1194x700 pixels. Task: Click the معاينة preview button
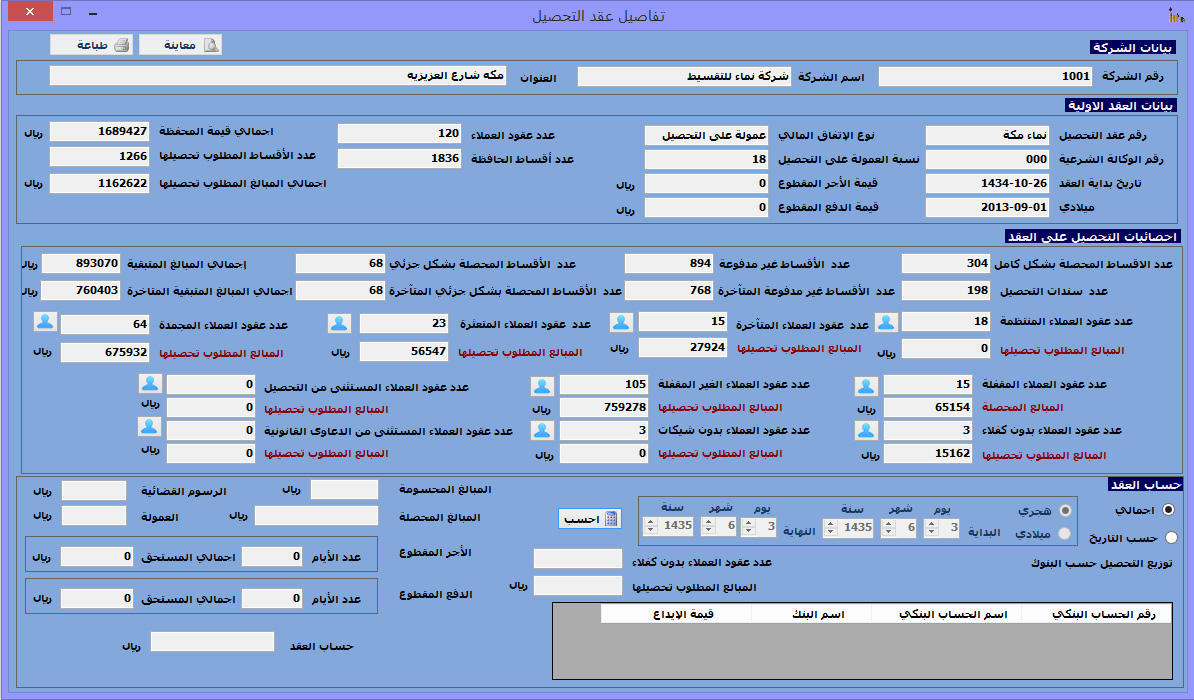tap(180, 45)
